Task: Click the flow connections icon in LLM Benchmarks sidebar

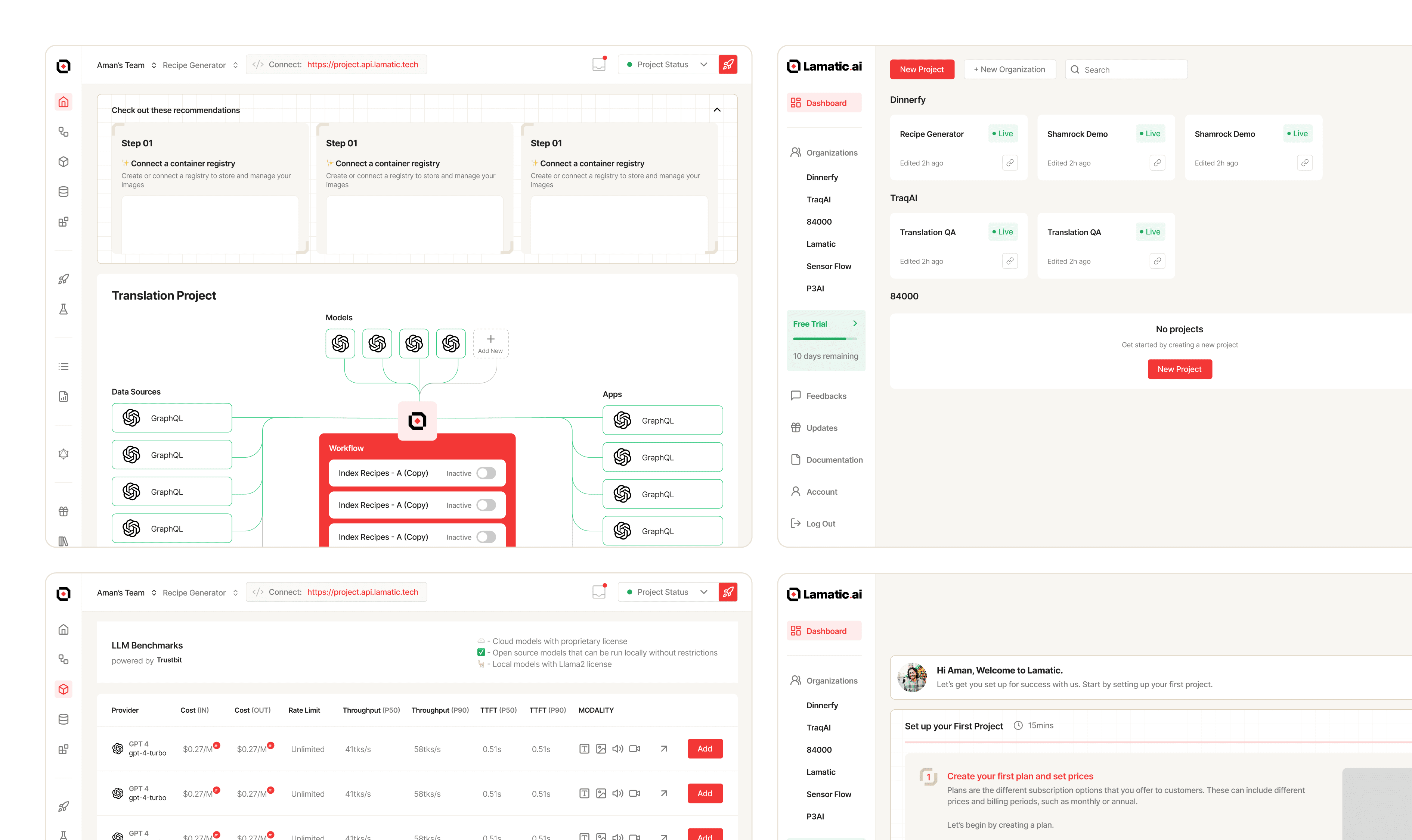Action: point(64,659)
